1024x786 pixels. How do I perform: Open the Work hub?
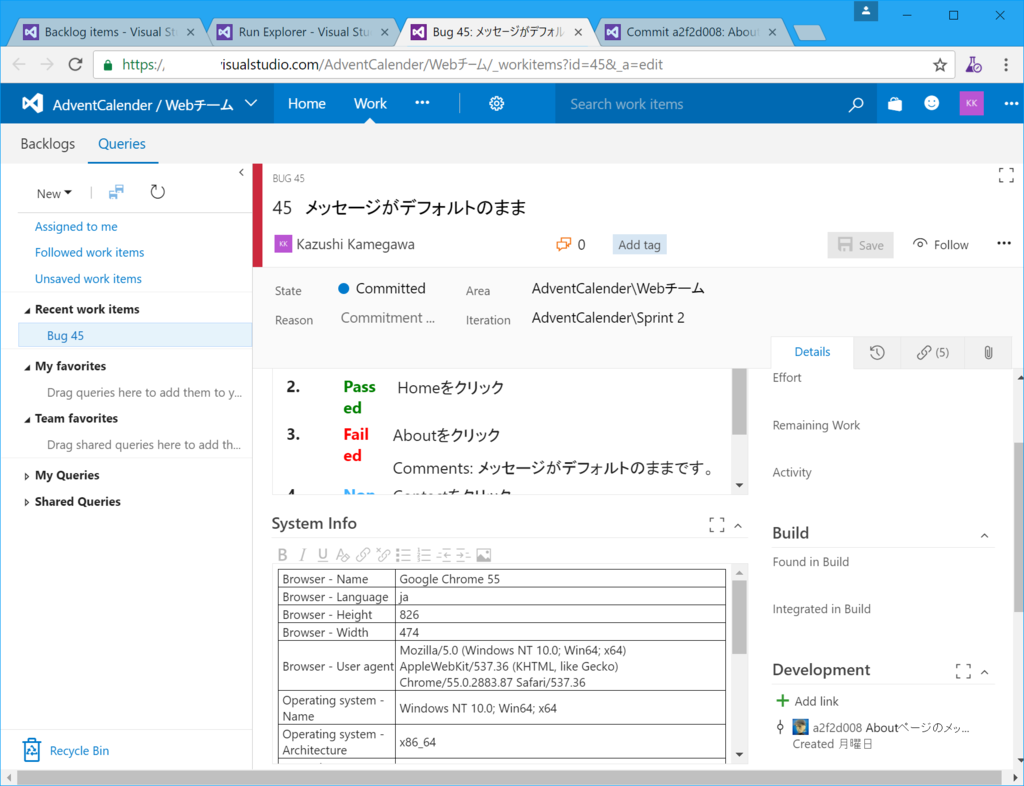[x=370, y=104]
